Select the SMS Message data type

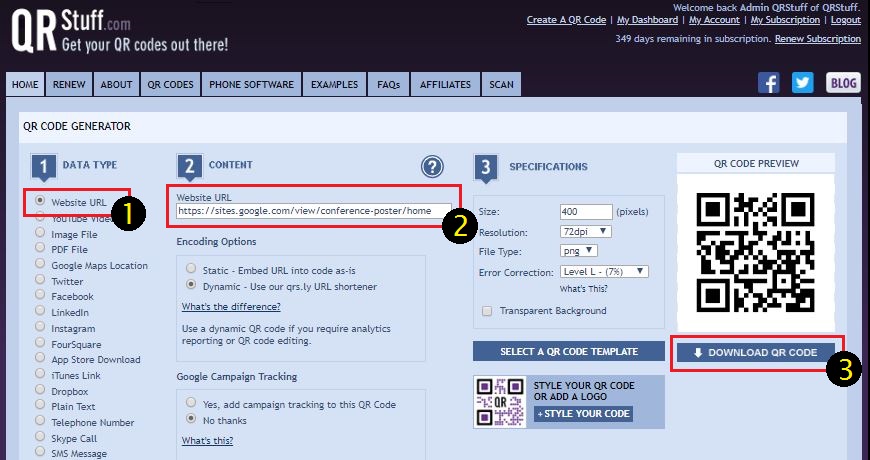pyautogui.click(x=40, y=452)
